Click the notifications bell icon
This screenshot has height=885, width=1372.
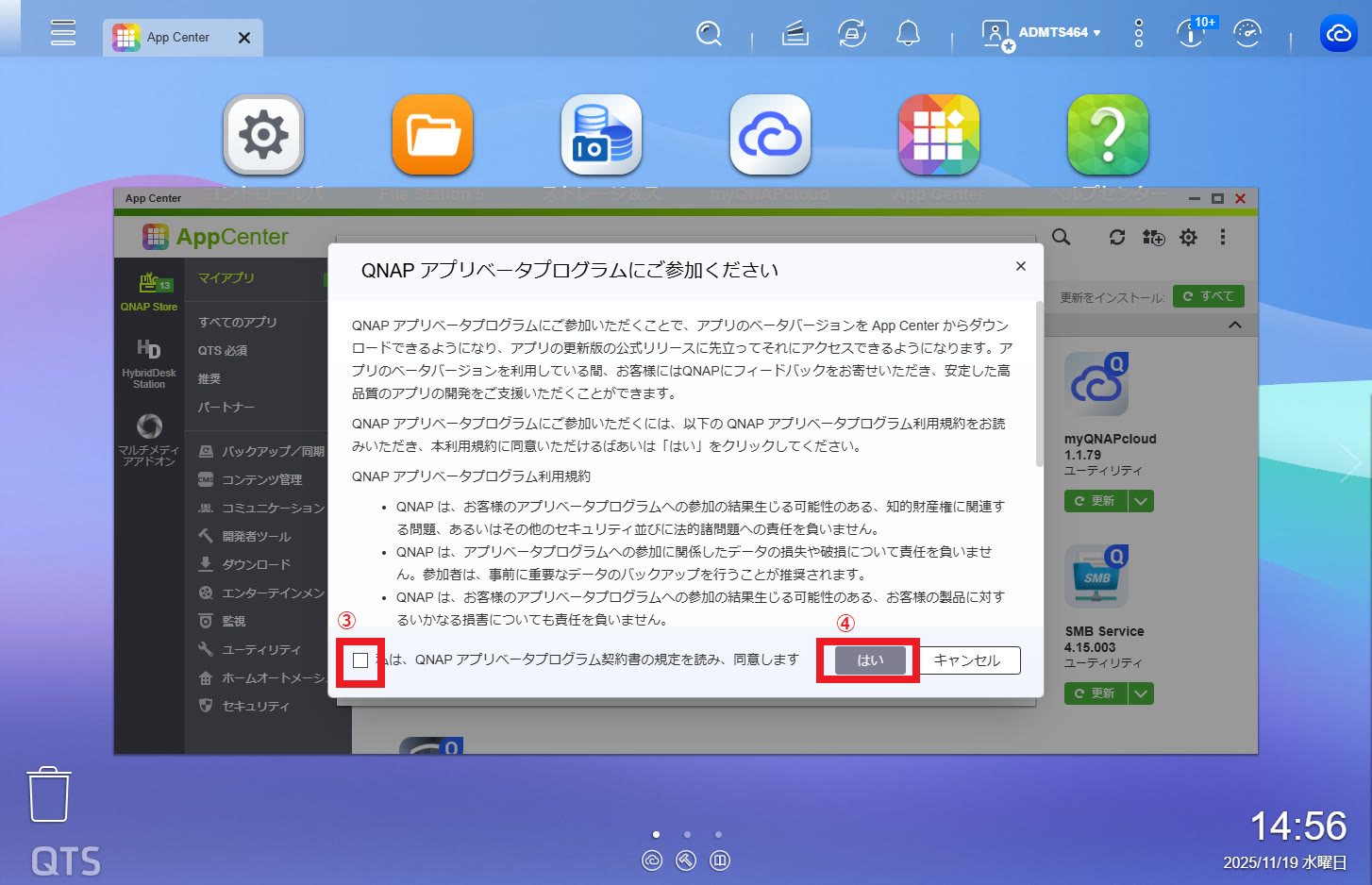coord(908,34)
